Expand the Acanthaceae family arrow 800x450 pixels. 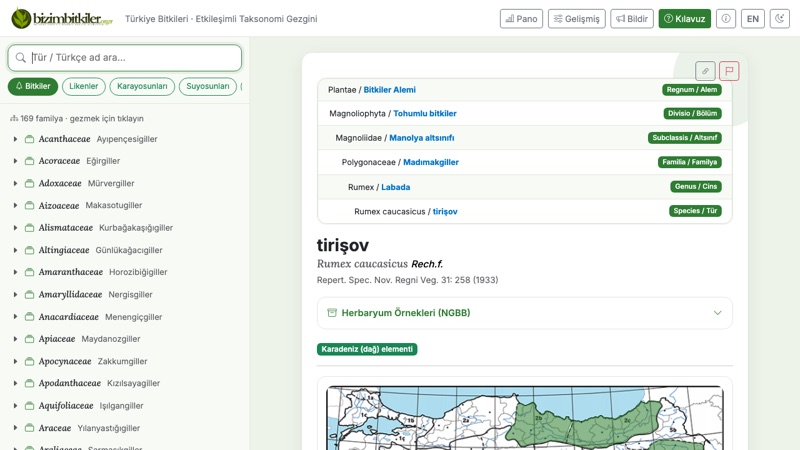tap(15, 139)
